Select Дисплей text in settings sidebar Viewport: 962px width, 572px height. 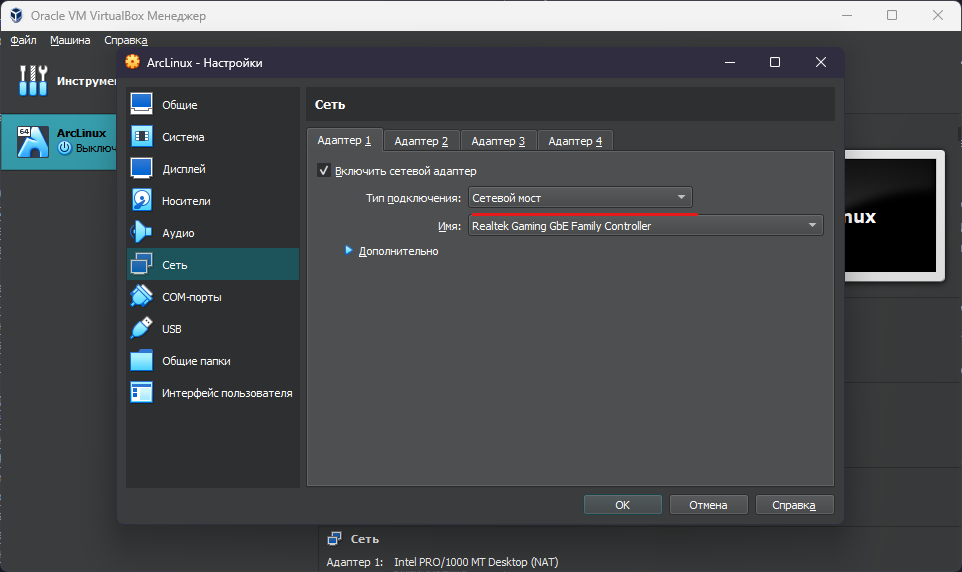[x=183, y=169]
